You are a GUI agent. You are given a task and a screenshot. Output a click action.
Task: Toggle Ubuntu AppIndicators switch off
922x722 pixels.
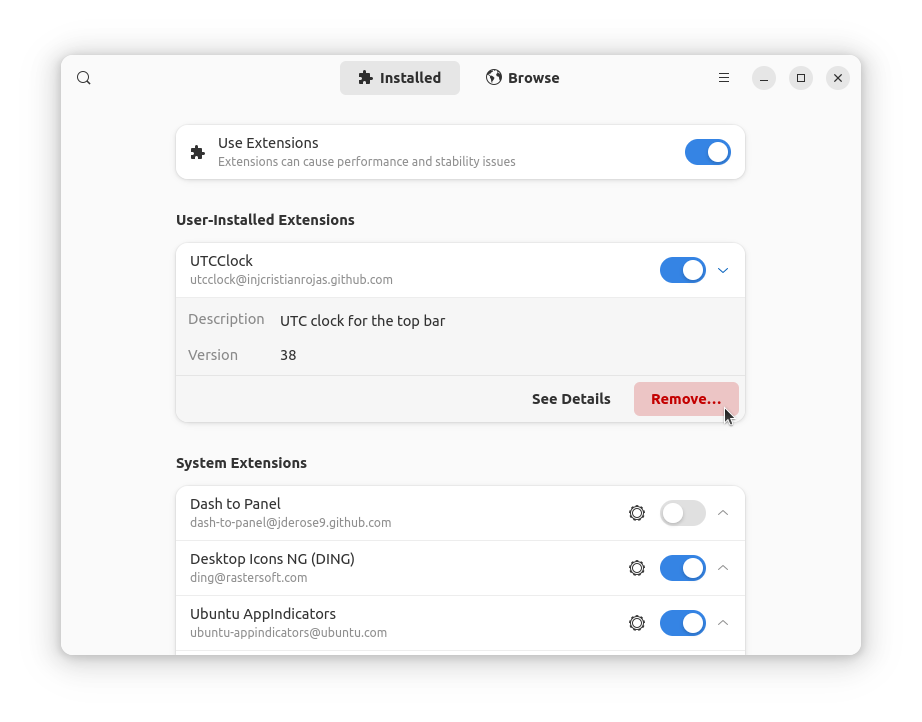coord(683,623)
